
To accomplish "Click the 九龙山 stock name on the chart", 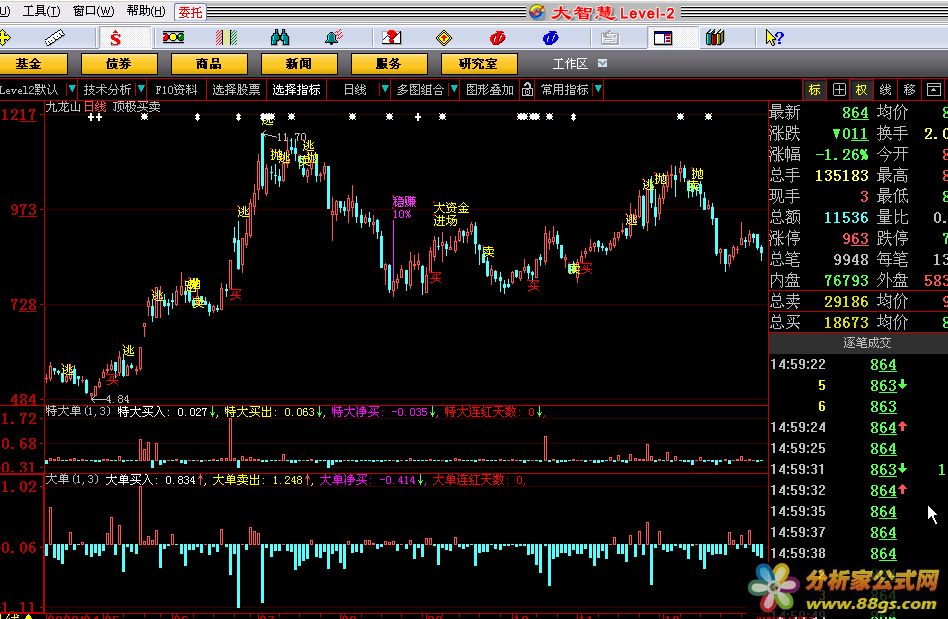I will coord(63,107).
